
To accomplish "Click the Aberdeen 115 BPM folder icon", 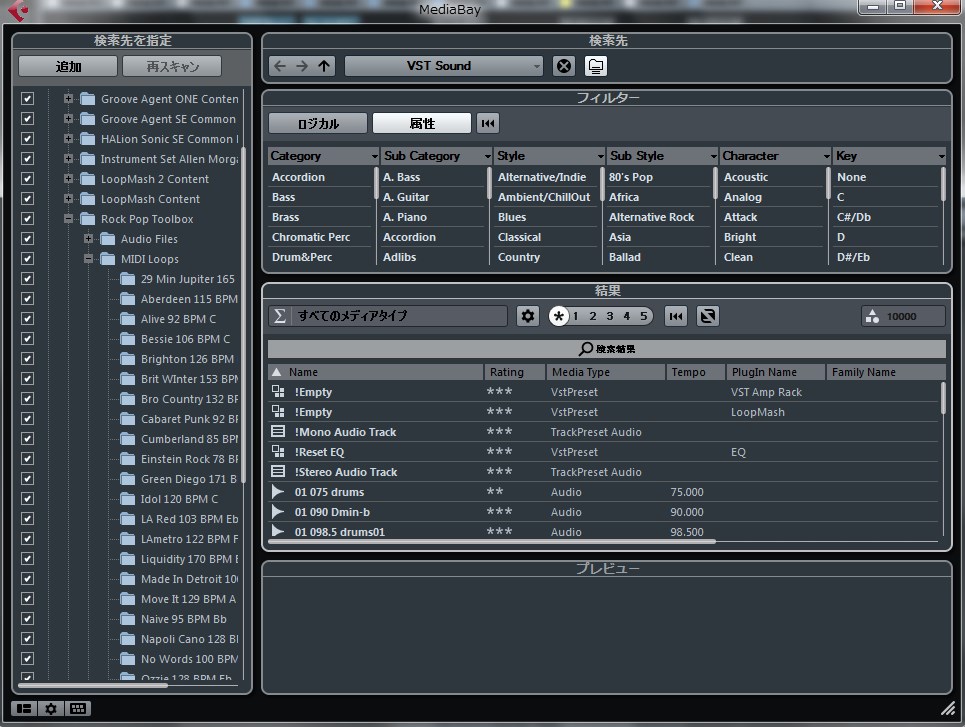I will (127, 299).
